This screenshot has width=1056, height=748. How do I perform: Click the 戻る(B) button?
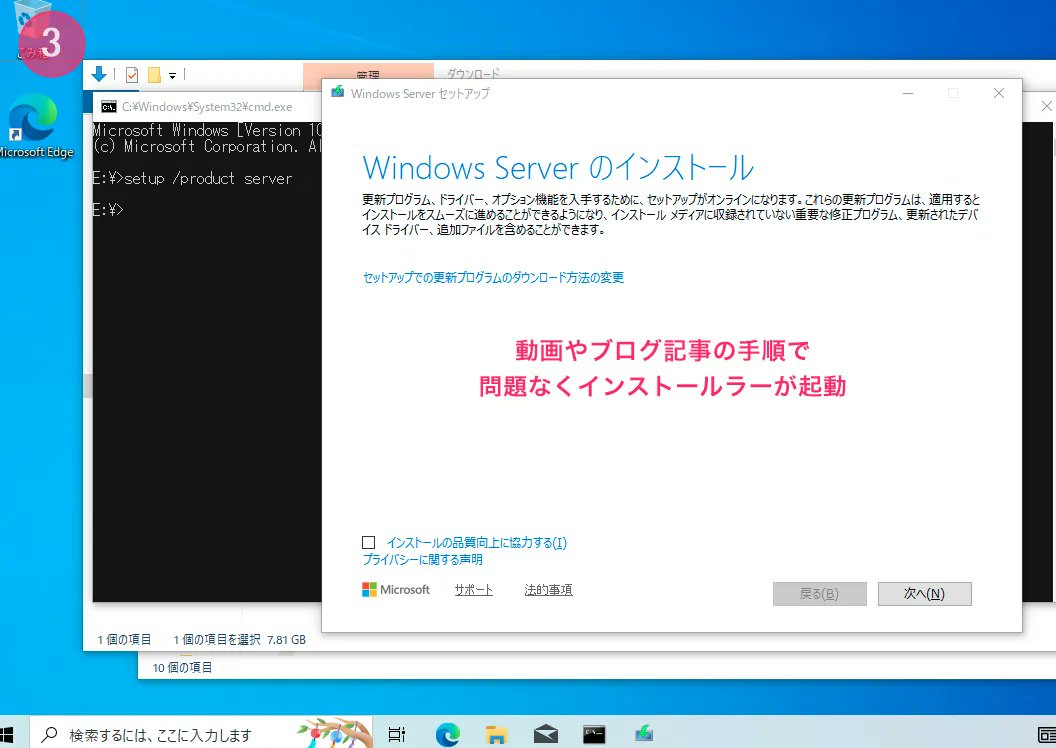[x=820, y=594]
